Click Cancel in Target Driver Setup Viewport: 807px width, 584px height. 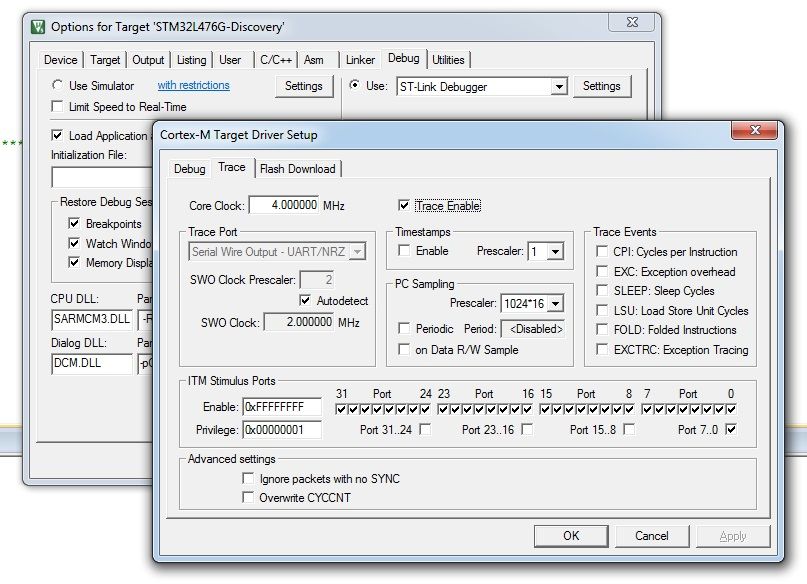[x=652, y=536]
